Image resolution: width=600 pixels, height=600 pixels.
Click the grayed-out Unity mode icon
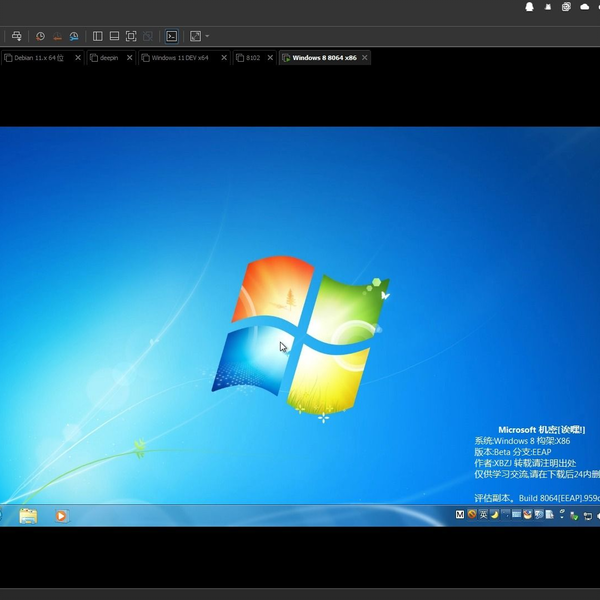click(x=148, y=36)
